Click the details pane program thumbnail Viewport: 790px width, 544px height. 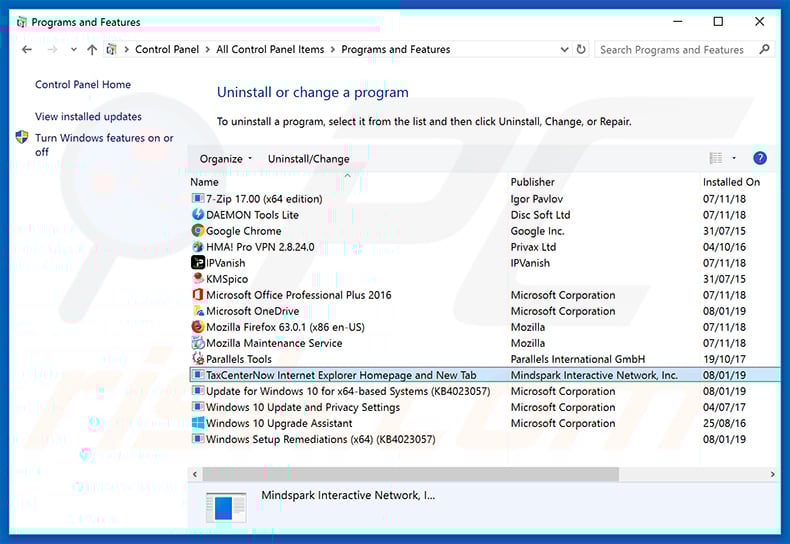coord(226,507)
